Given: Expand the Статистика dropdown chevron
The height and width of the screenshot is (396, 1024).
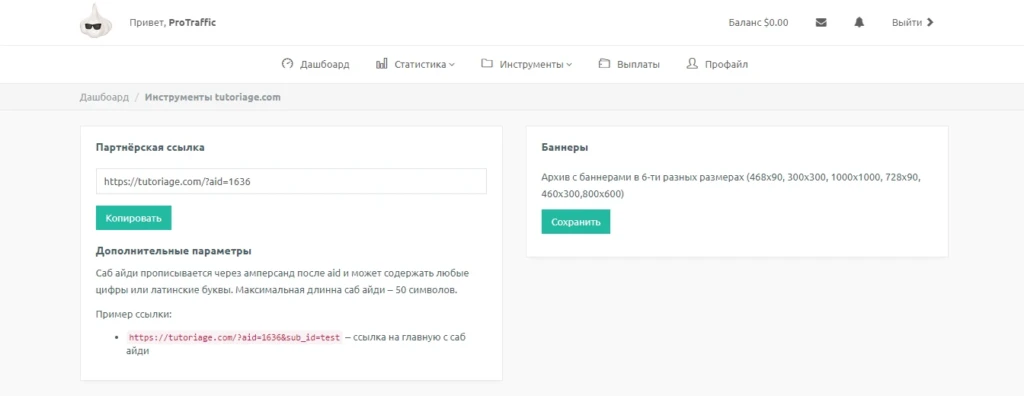Looking at the screenshot, I should (452, 65).
